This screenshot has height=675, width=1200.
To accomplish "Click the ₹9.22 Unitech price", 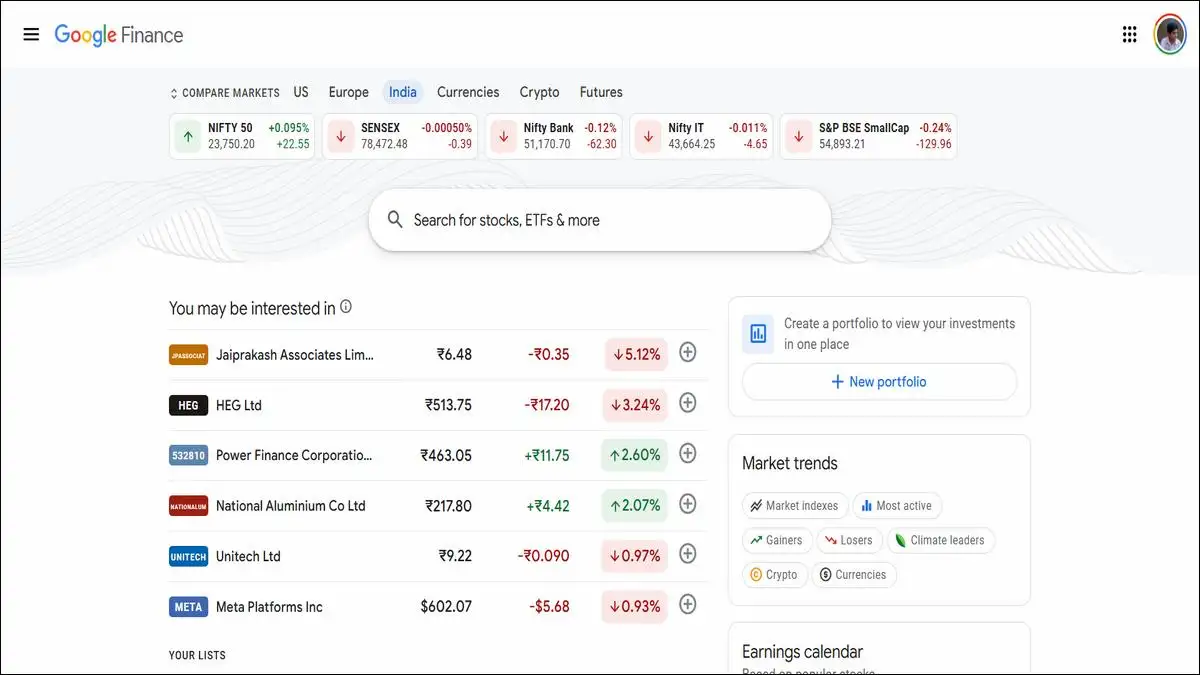I will [455, 556].
